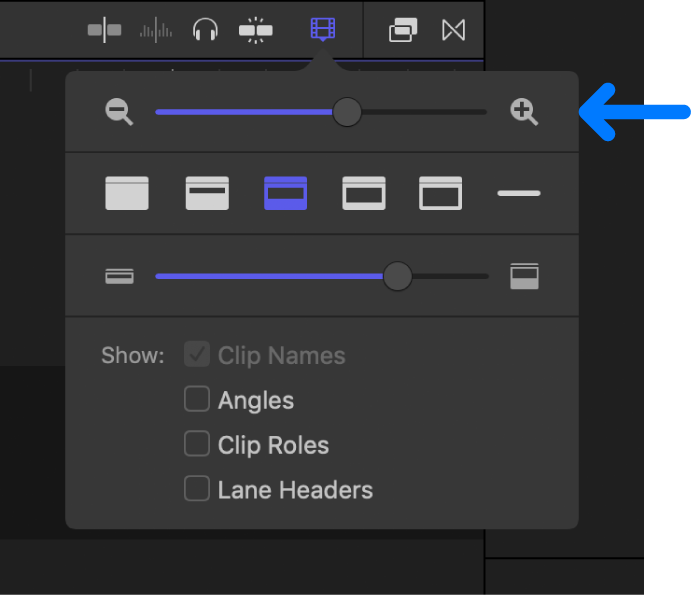
Task: Click the clip height slider handle
Action: click(398, 276)
